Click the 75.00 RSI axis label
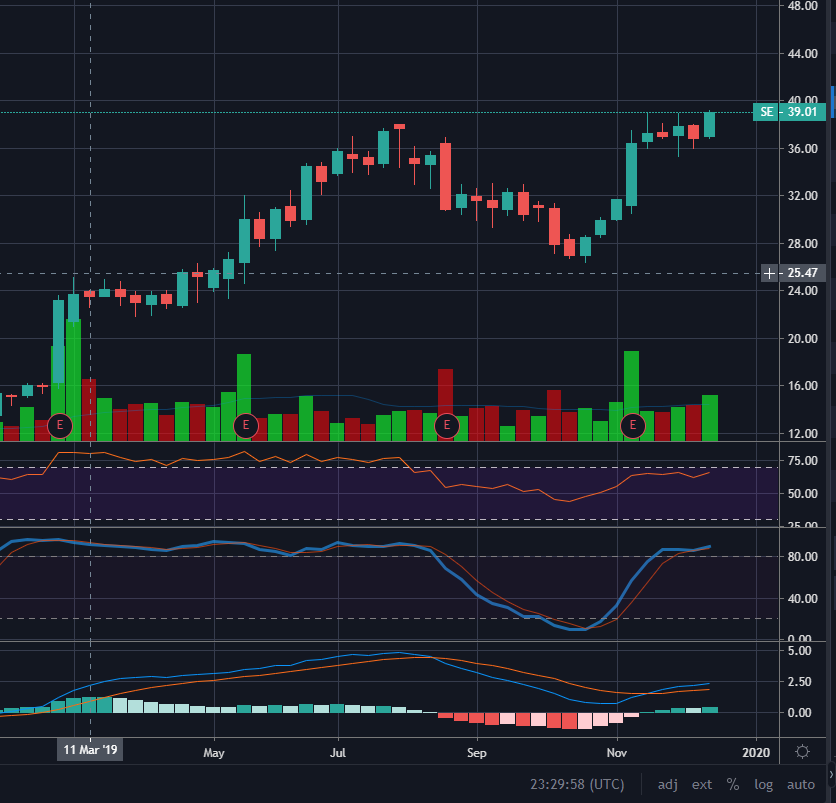This screenshot has height=803, width=836. pos(802,461)
